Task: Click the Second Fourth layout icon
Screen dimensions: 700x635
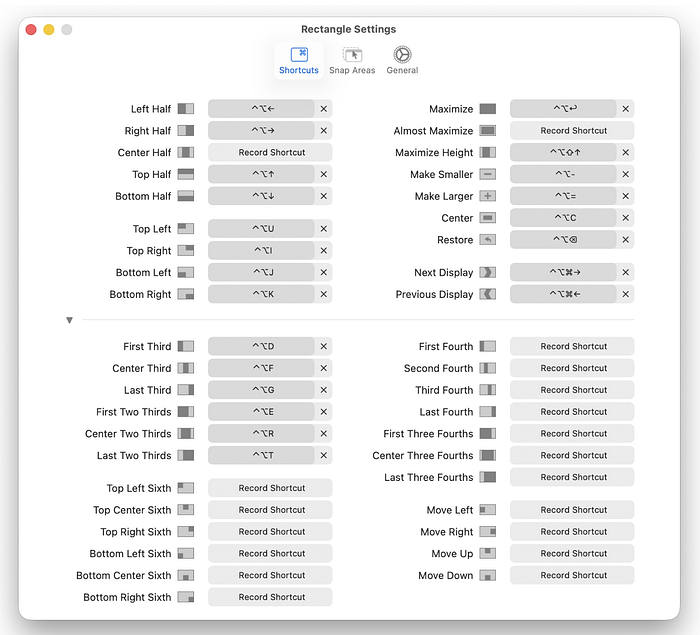Action: tap(488, 368)
